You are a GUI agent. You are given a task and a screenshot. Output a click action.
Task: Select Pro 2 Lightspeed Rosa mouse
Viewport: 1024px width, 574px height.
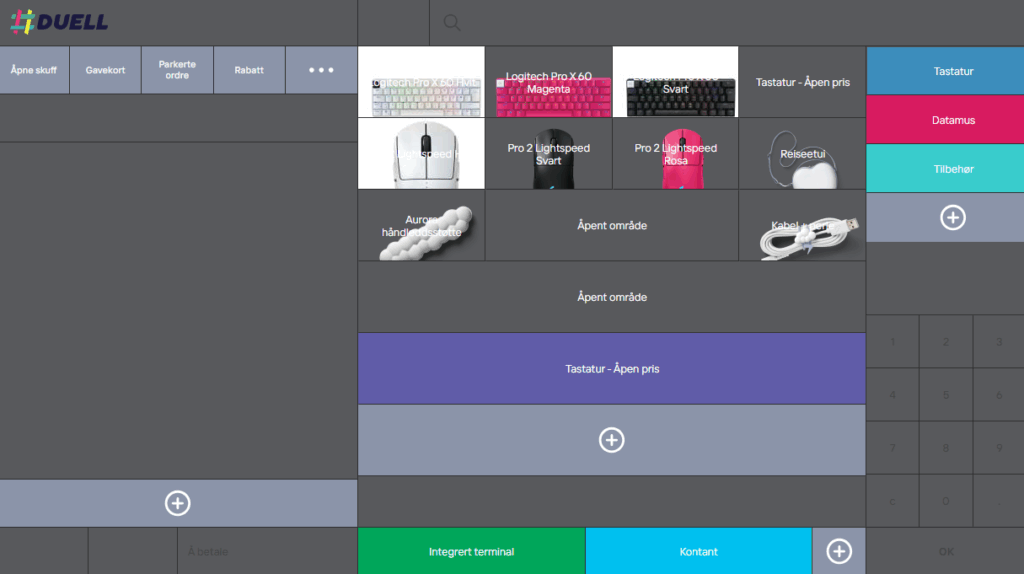pos(675,153)
